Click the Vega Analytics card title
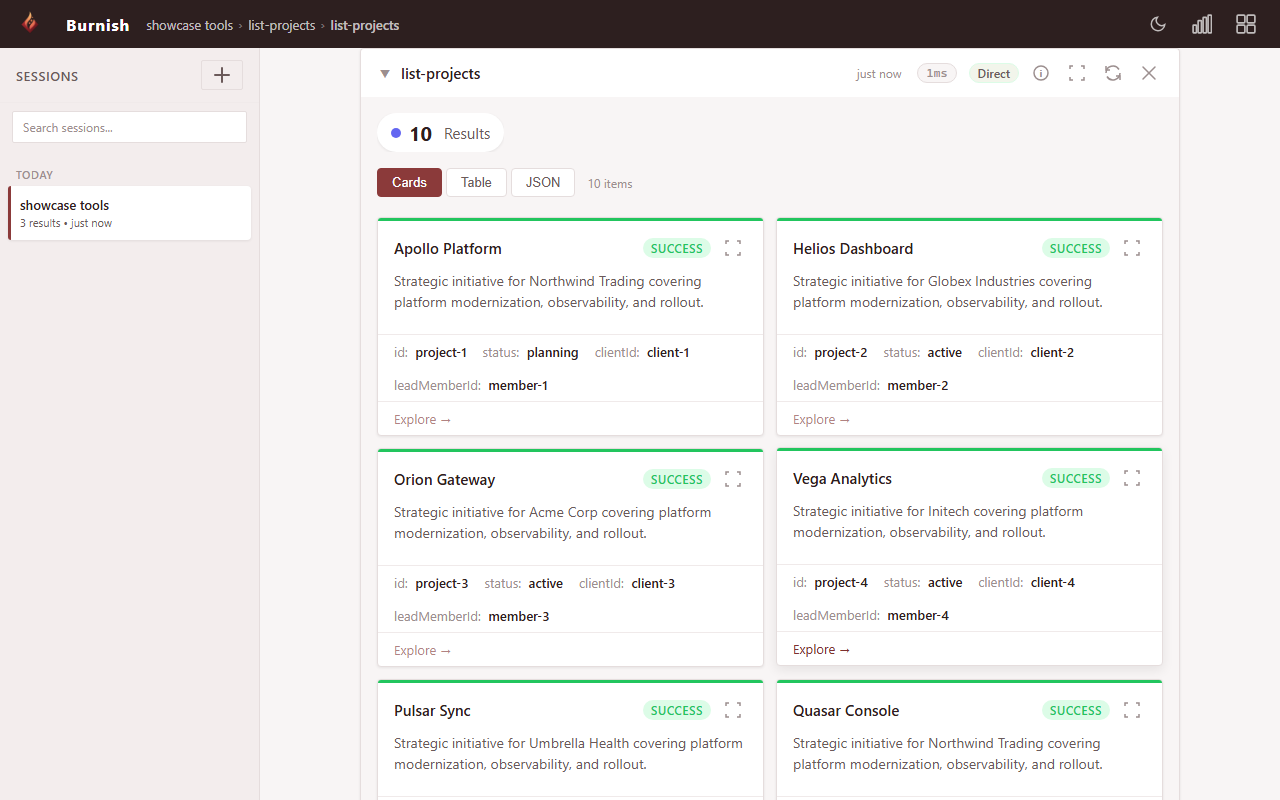This screenshot has width=1280, height=800. (x=842, y=479)
